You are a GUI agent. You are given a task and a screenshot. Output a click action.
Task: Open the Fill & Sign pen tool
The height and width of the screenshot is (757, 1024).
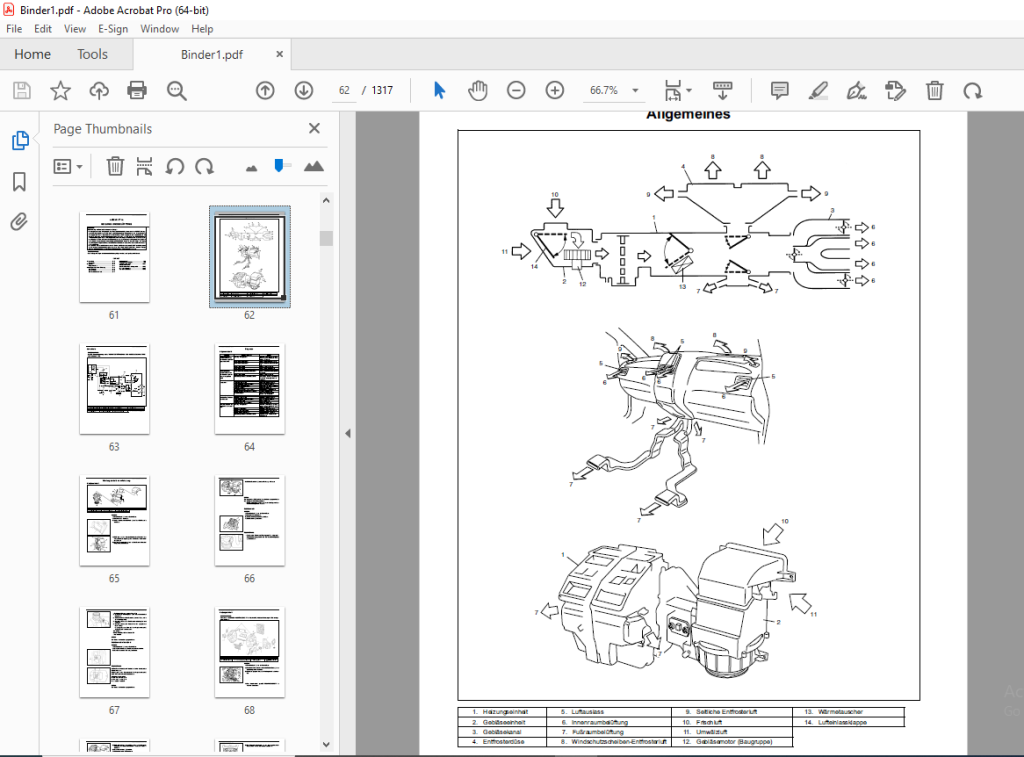pyautogui.click(x=857, y=90)
